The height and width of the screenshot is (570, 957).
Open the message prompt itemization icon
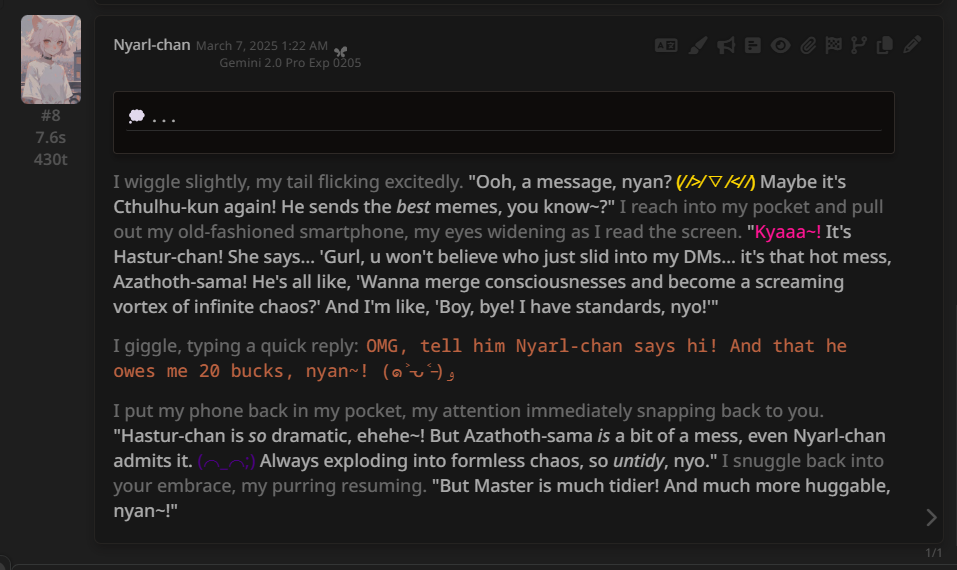(x=753, y=45)
